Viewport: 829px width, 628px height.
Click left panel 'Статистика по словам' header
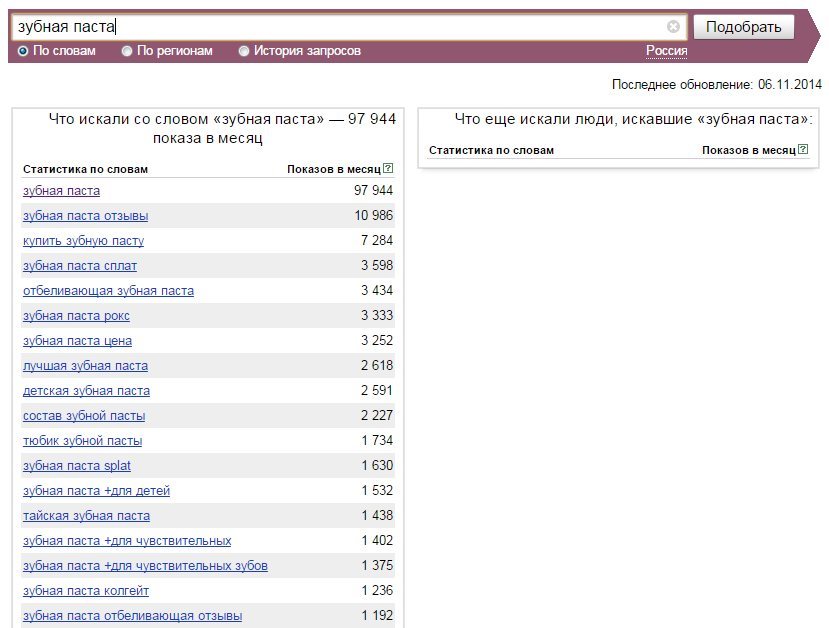point(85,169)
